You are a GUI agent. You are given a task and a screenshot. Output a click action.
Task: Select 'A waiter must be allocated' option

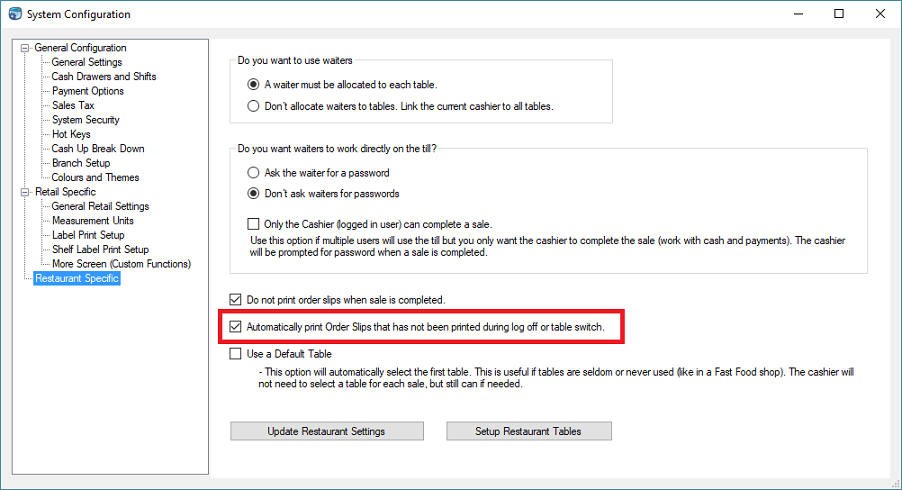point(253,84)
